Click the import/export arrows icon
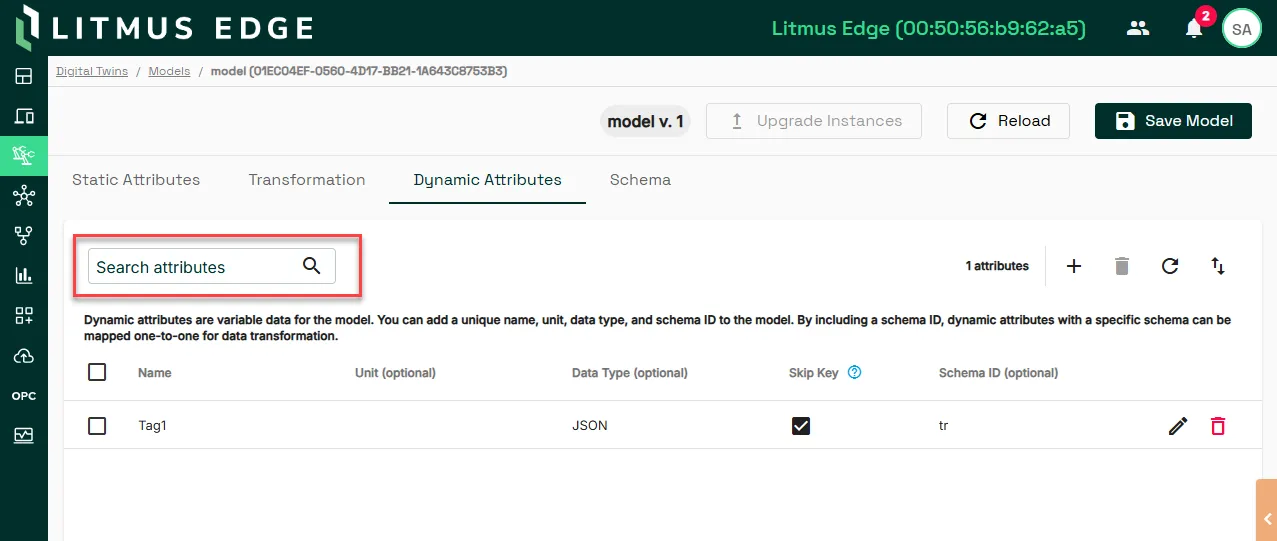 pos(1218,266)
